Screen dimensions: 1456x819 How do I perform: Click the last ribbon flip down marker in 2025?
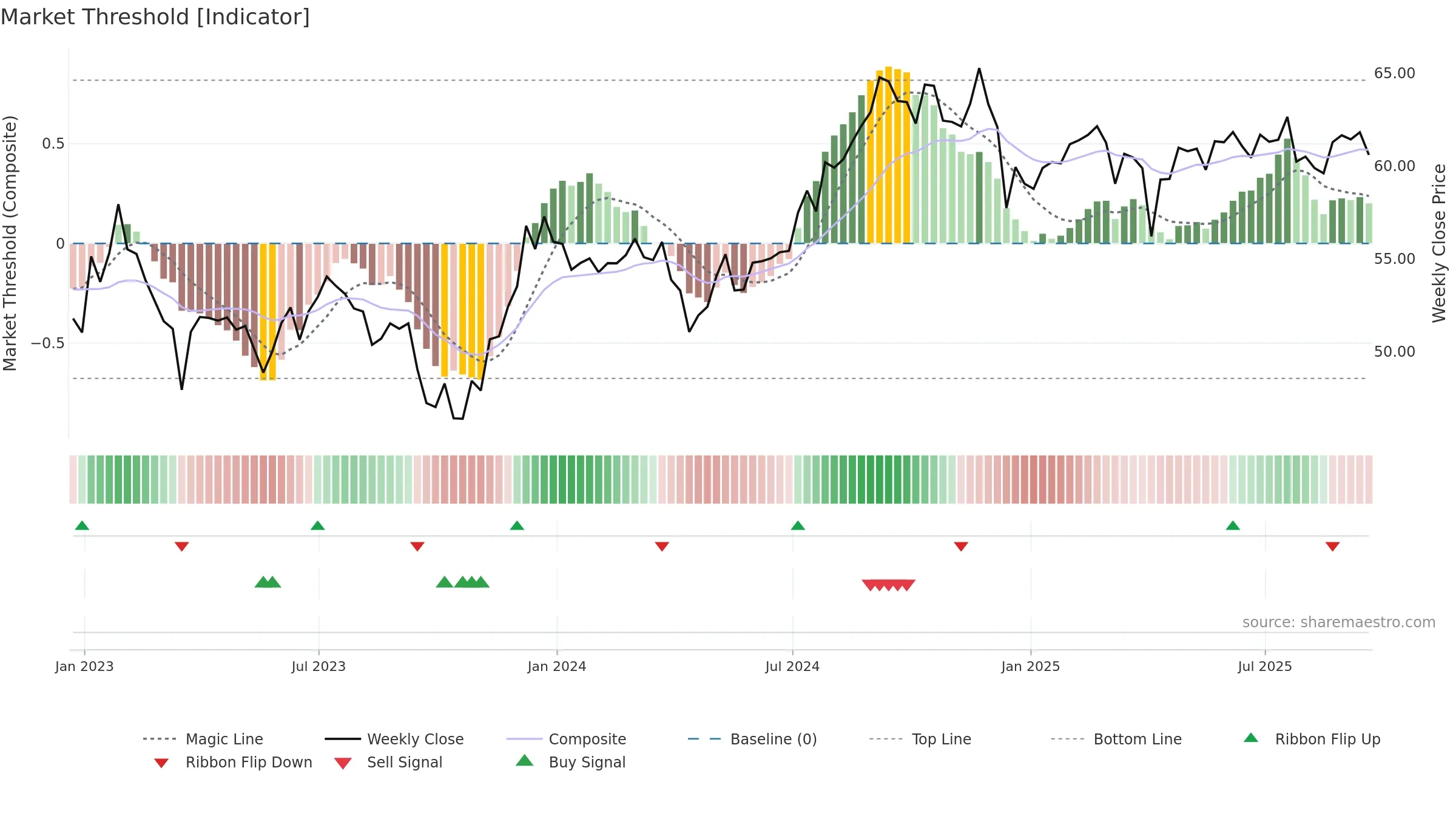click(x=1332, y=547)
